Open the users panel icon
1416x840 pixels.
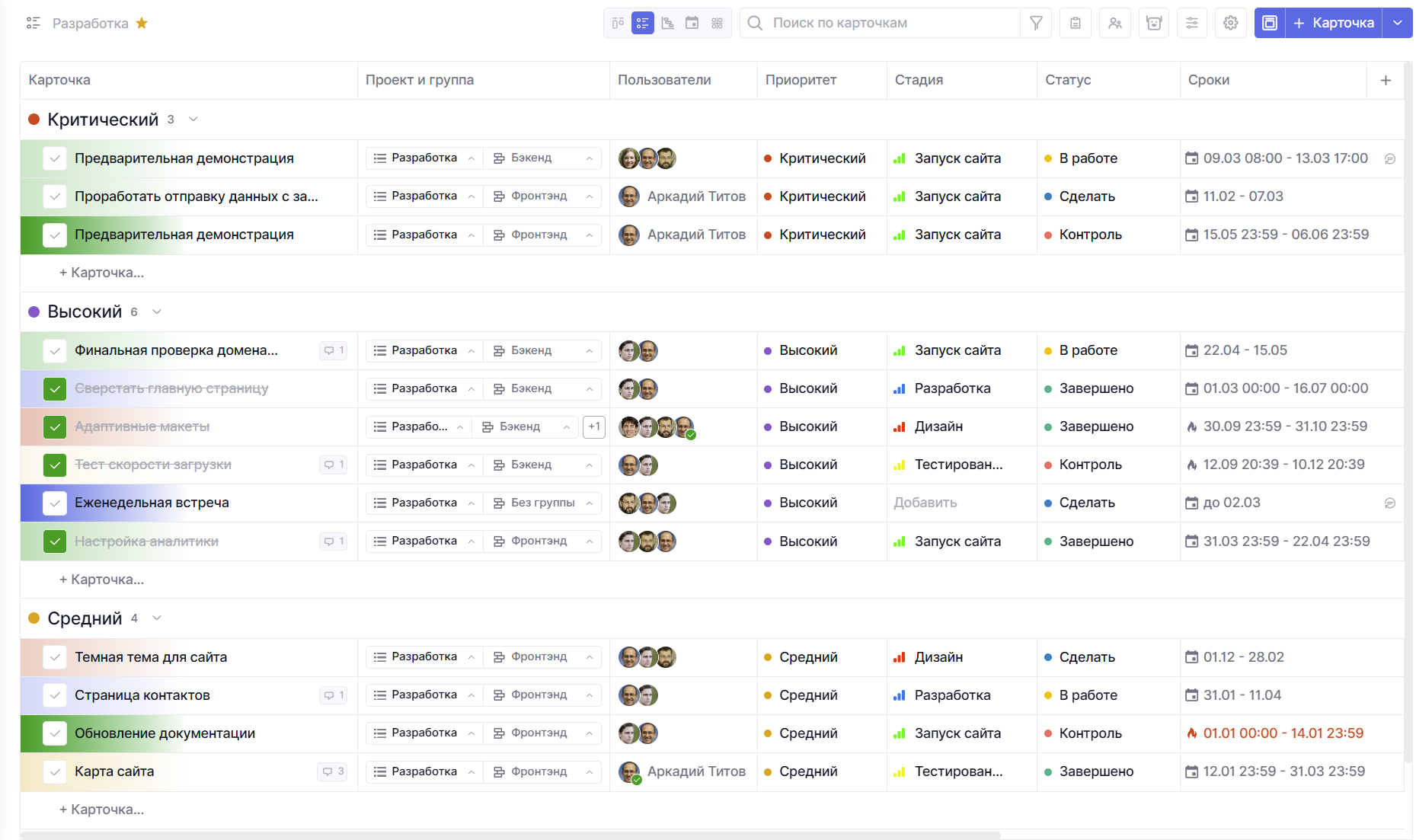[1114, 23]
